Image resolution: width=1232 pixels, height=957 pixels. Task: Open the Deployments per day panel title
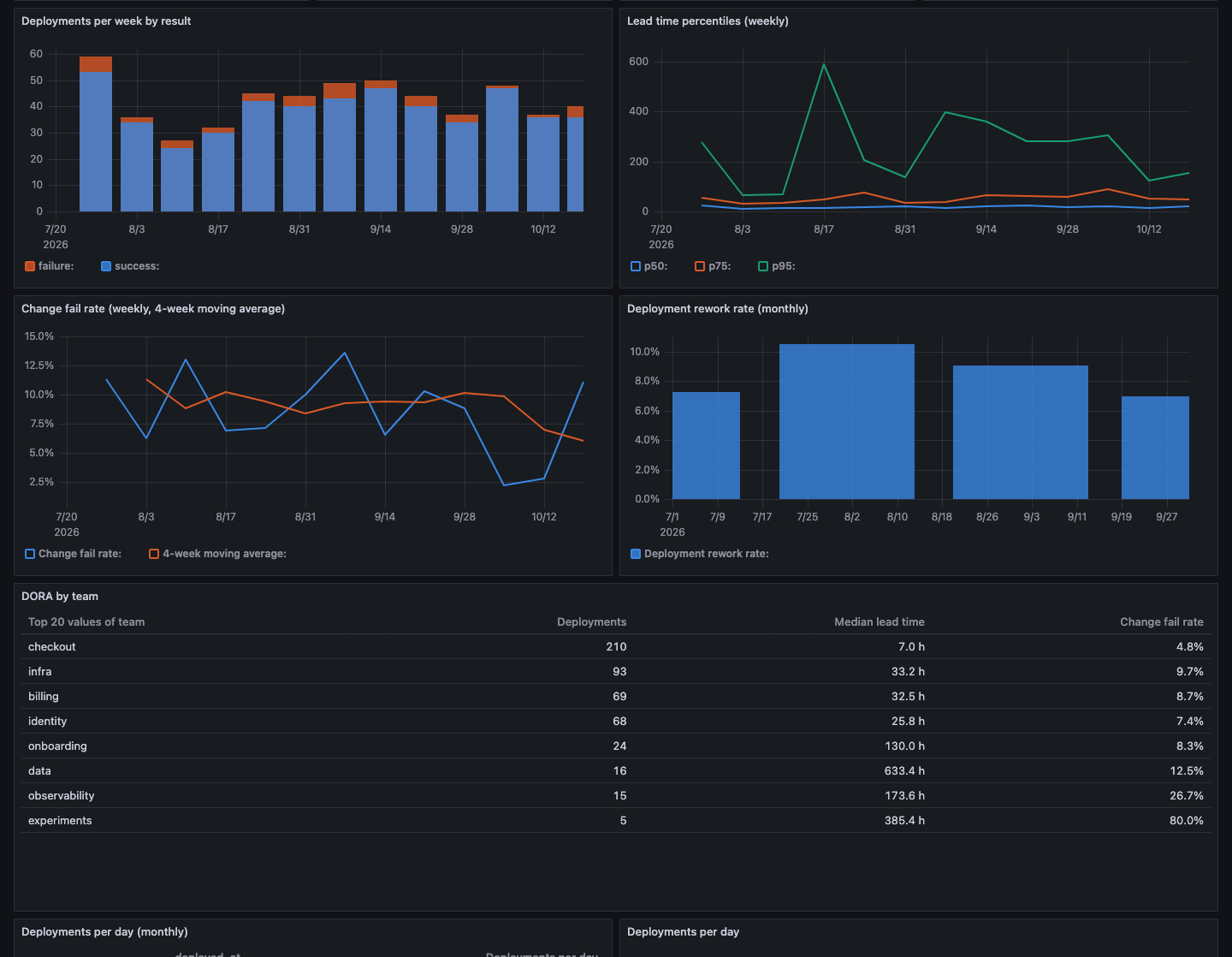(683, 931)
